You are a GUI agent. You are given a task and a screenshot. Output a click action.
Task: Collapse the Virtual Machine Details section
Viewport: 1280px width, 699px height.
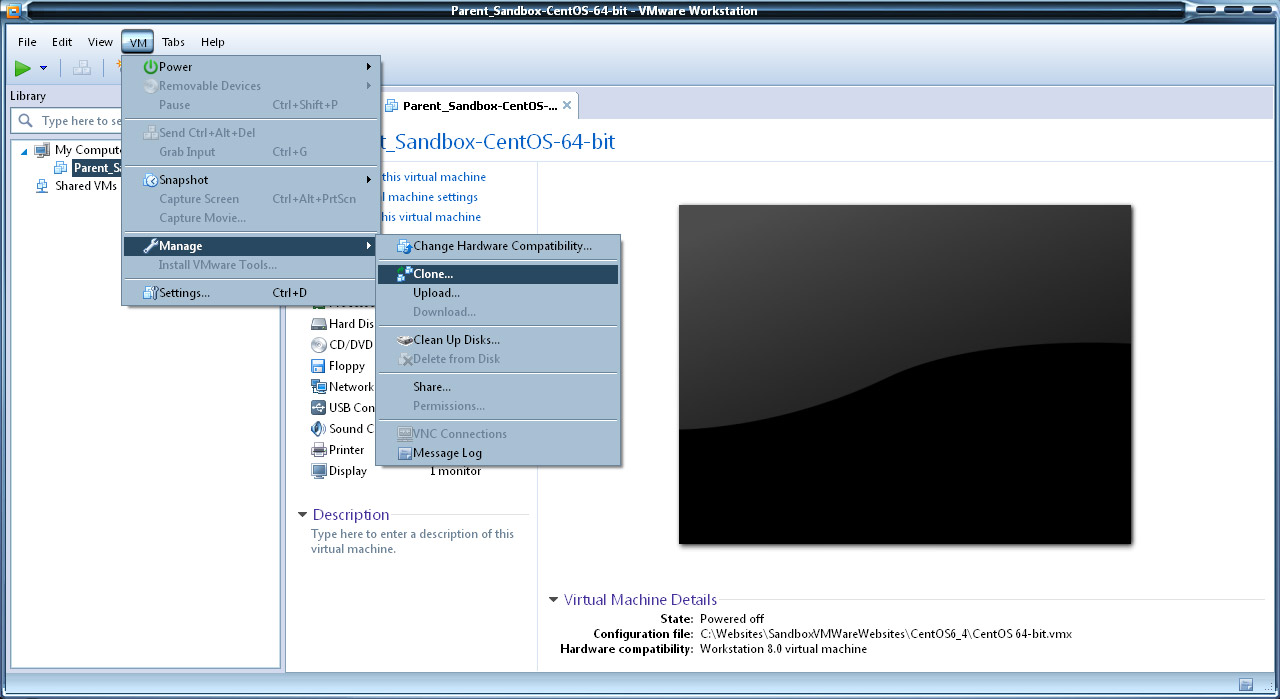pos(554,600)
